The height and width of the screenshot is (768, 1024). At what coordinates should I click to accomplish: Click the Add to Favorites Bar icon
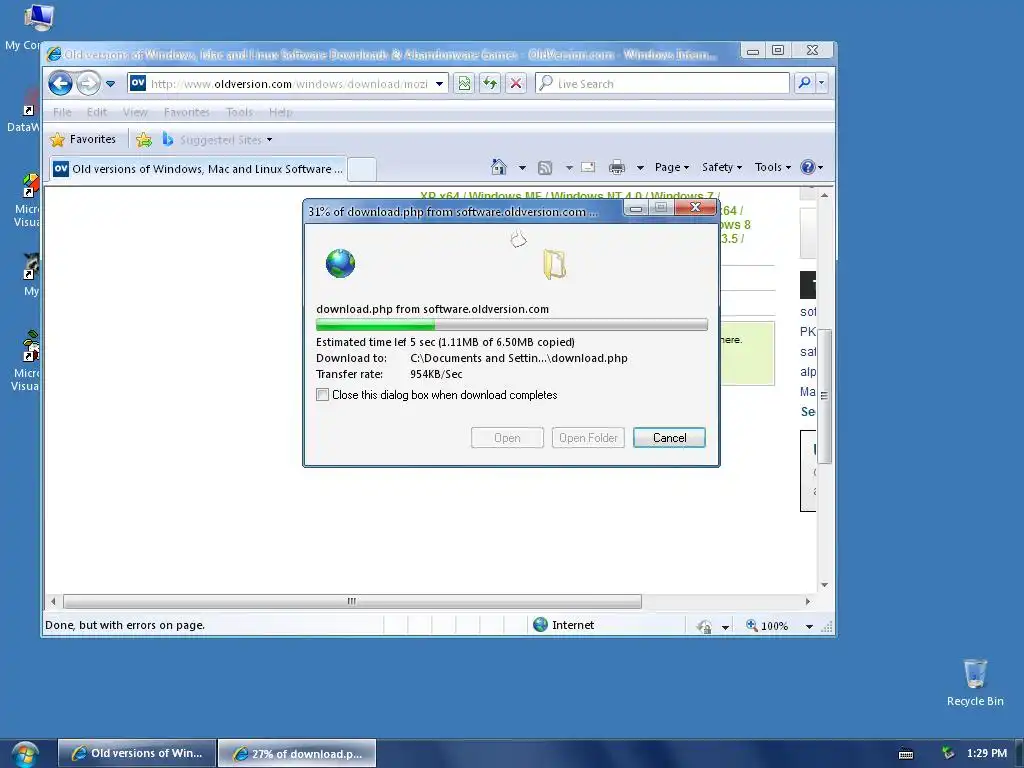(144, 139)
